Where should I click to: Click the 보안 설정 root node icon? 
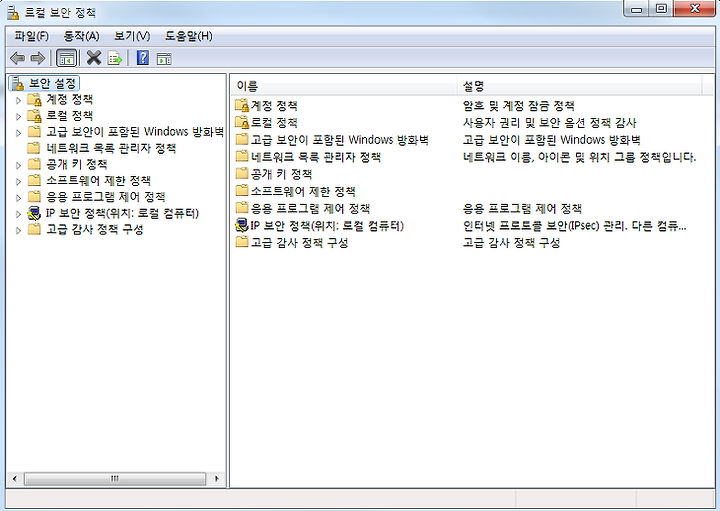(x=17, y=84)
